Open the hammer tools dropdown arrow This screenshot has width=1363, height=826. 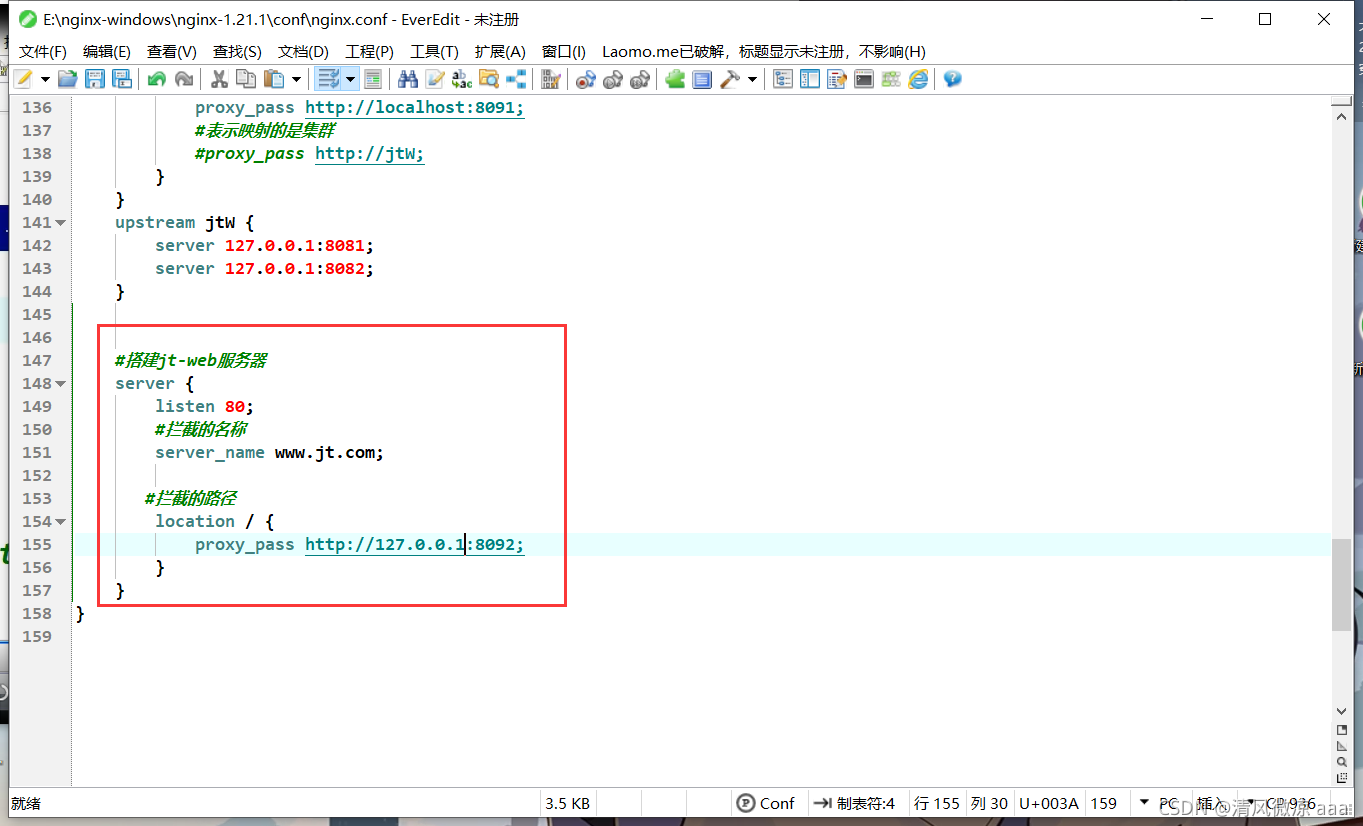click(x=752, y=79)
